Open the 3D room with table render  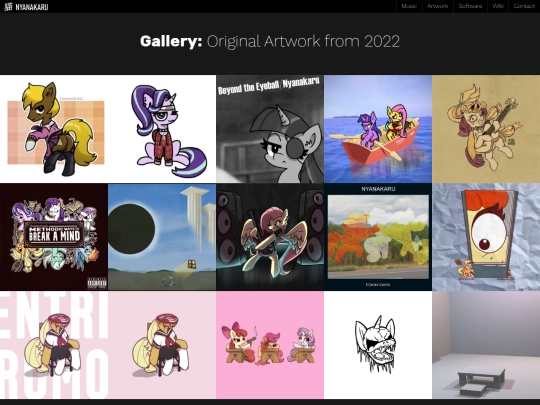[486, 345]
